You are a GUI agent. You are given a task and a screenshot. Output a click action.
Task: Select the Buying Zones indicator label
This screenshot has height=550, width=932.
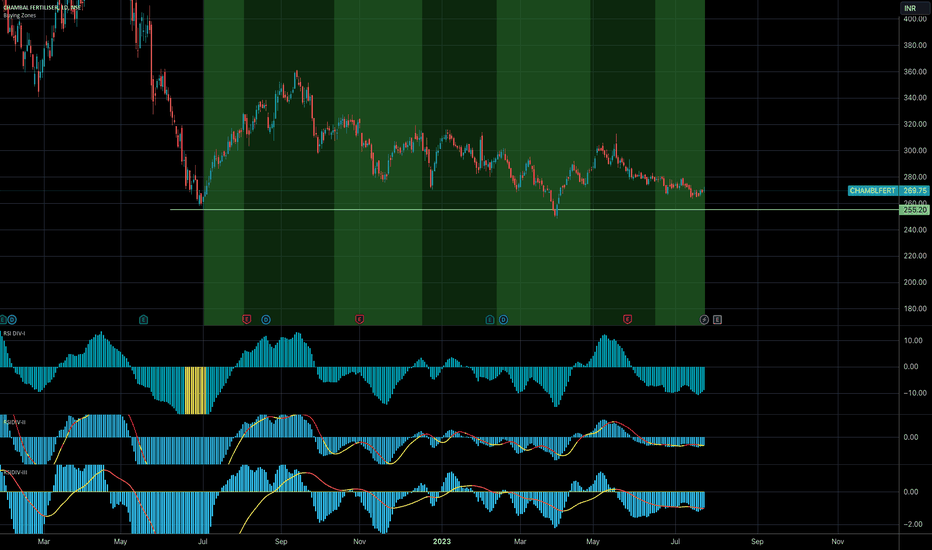(x=20, y=15)
